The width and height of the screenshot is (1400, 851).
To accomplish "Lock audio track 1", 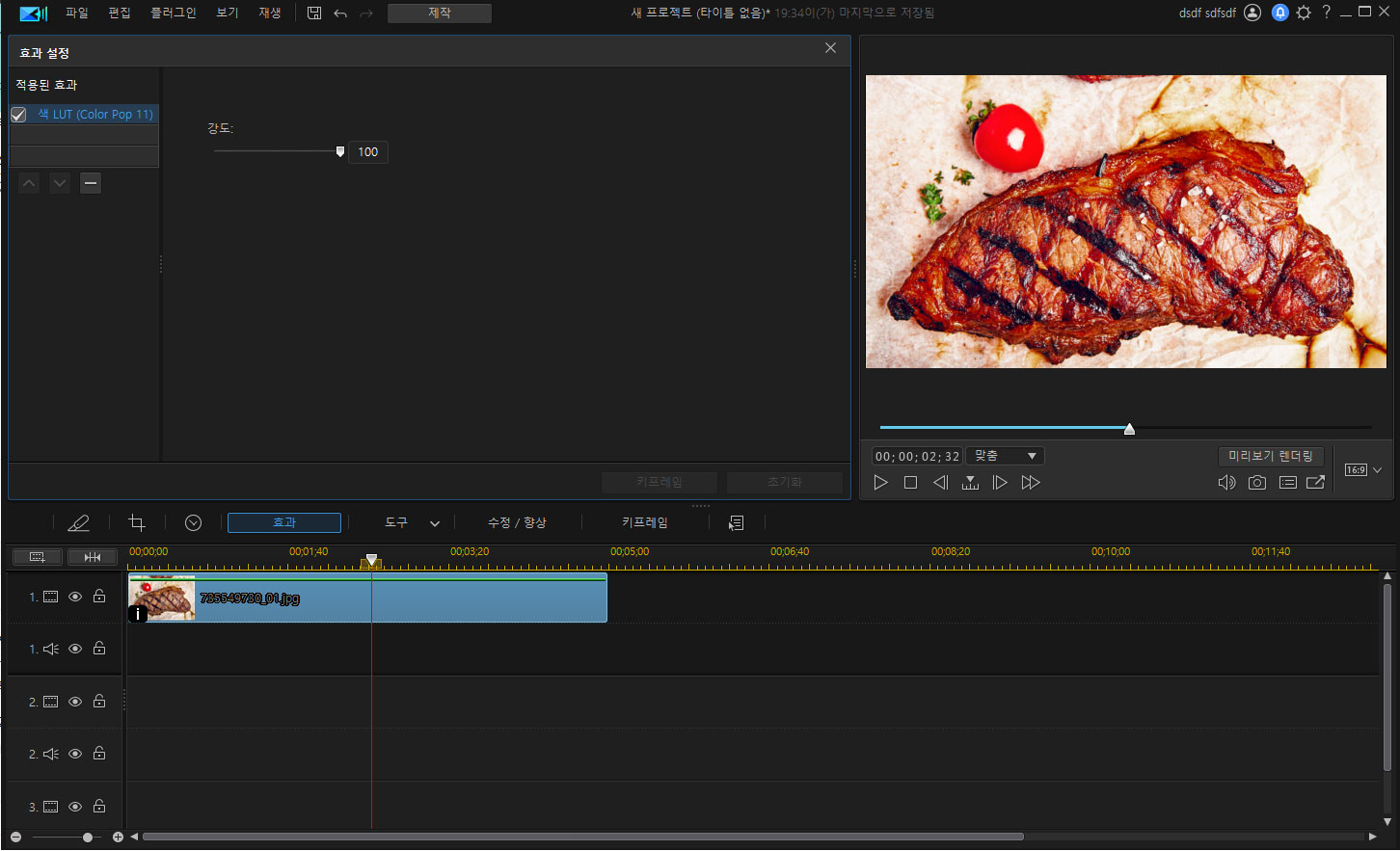I will pos(99,649).
